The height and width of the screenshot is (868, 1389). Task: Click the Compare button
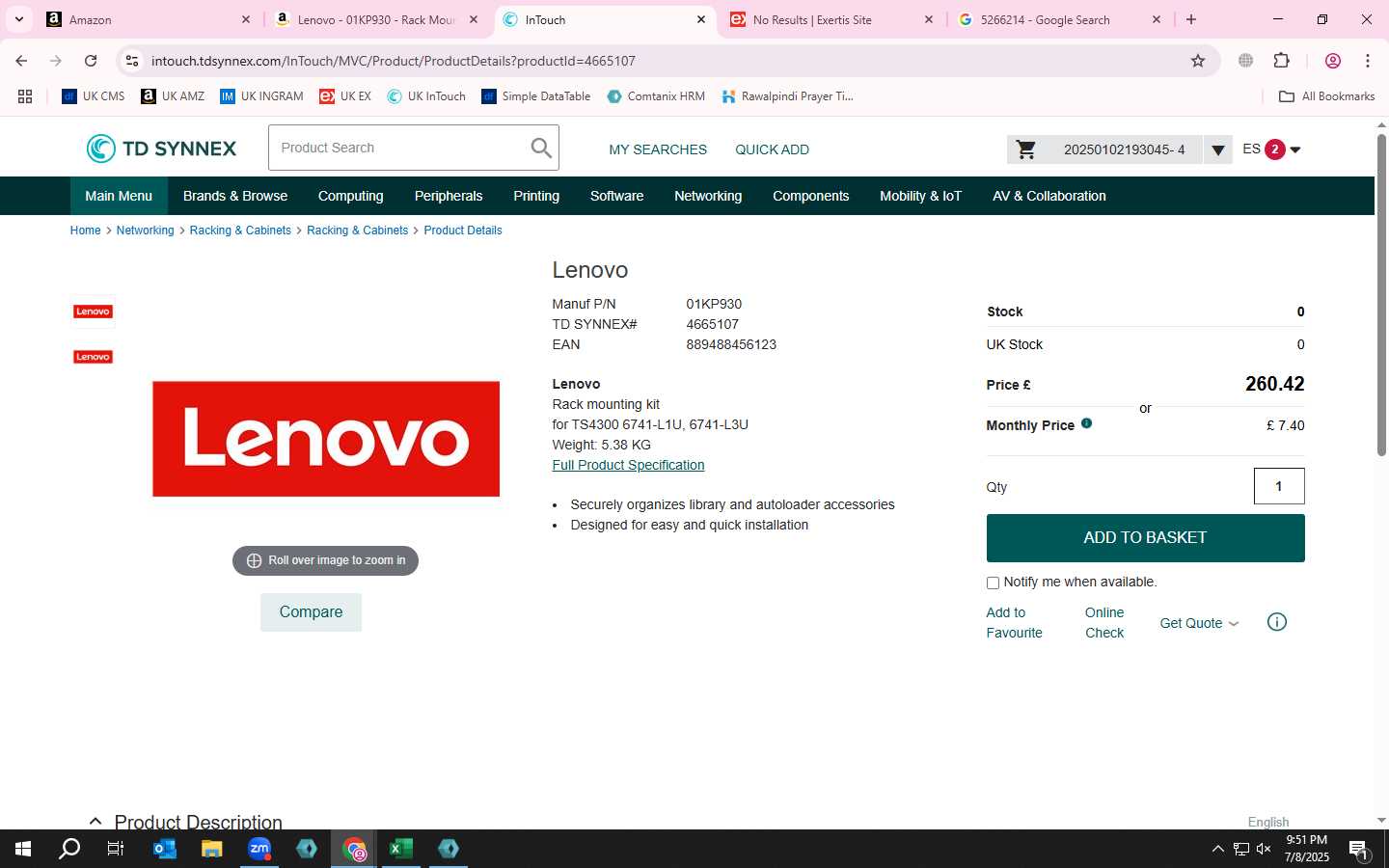pyautogui.click(x=311, y=612)
